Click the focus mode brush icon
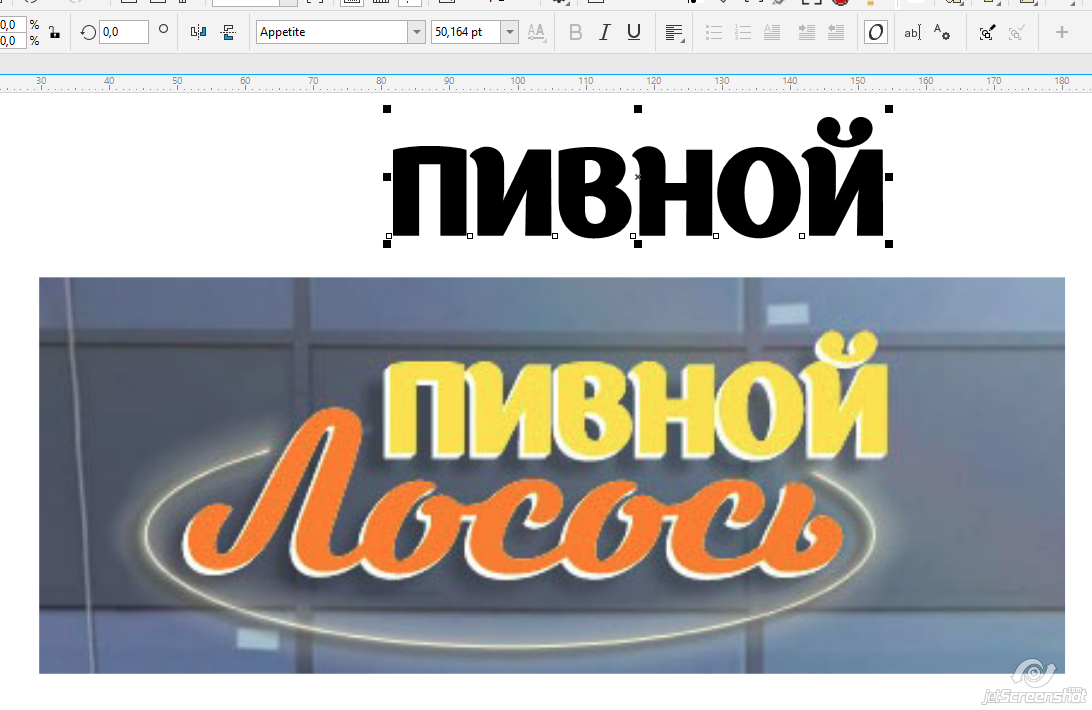Screen dimensions: 1092x710 (x=987, y=33)
